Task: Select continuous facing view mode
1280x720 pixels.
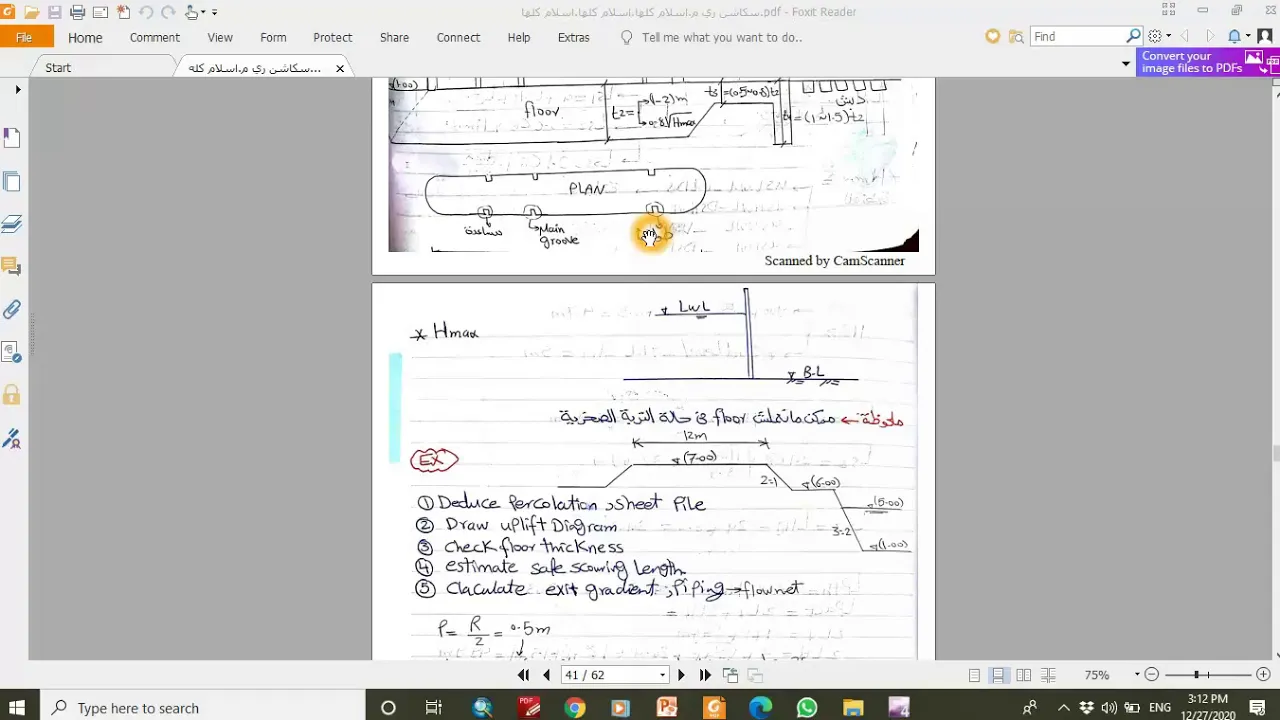Action: point(1048,675)
